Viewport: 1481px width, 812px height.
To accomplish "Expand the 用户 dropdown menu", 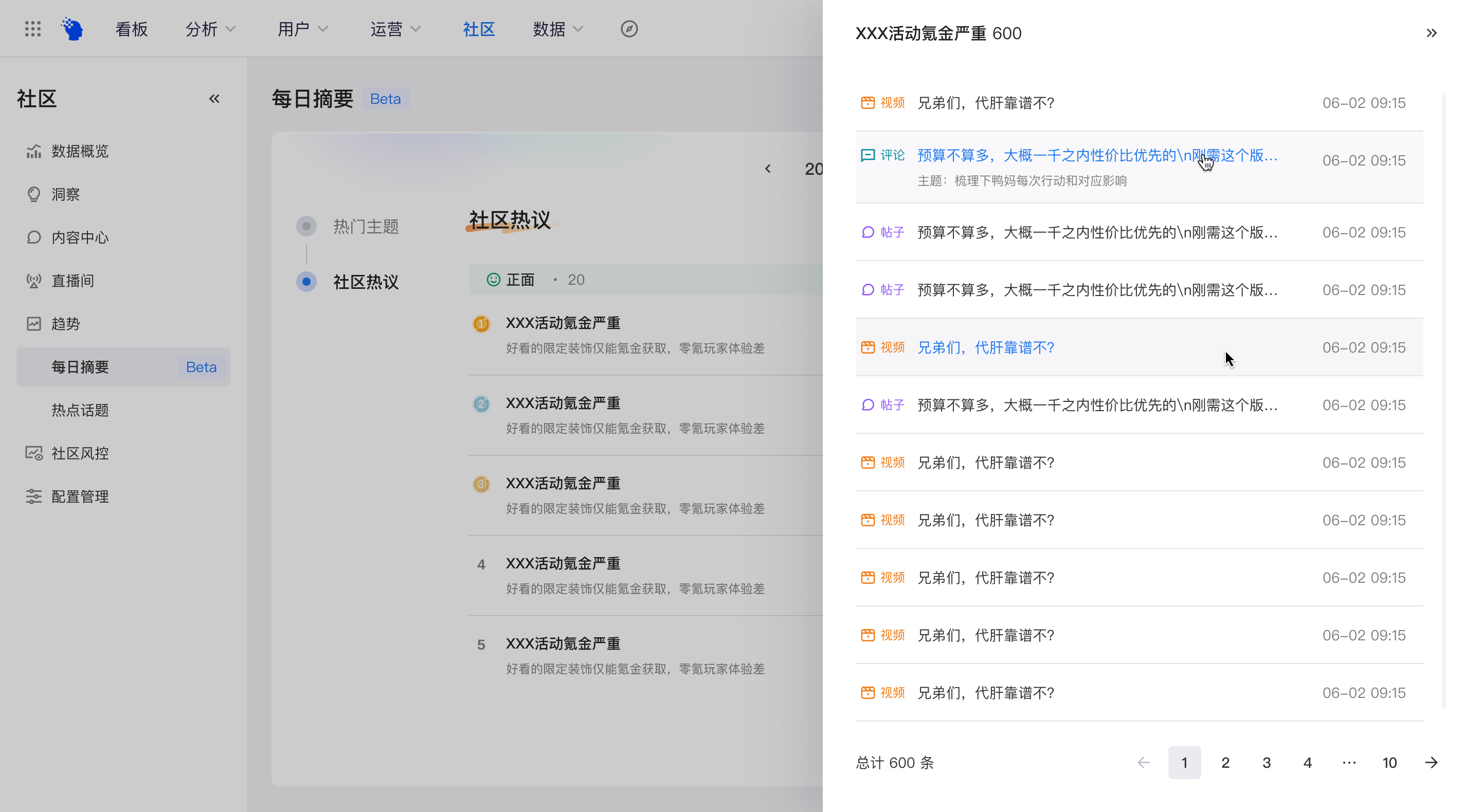I will pos(303,29).
